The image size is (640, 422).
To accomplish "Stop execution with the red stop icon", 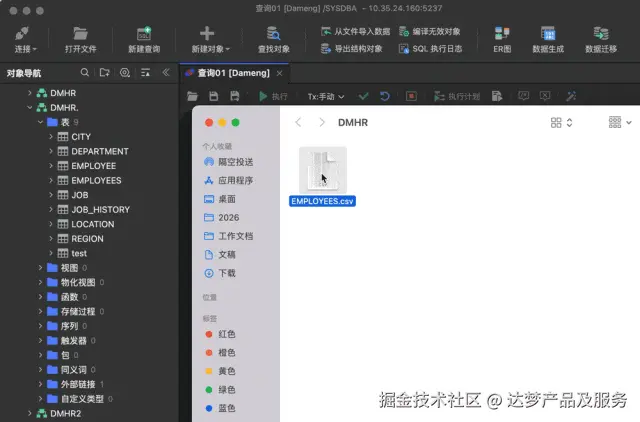I will (411, 96).
